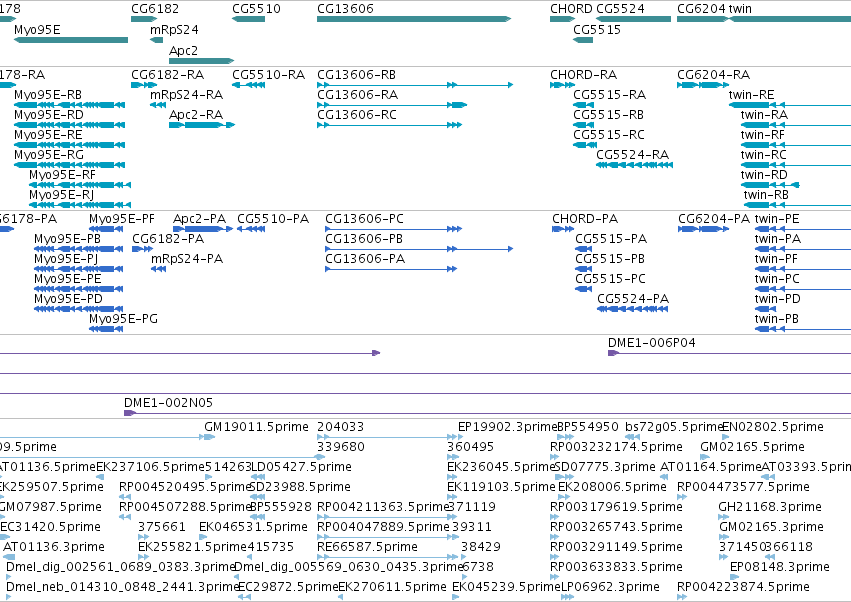Select the CG6204 gene label
Screen dimensions: 851x602
pos(701,9)
